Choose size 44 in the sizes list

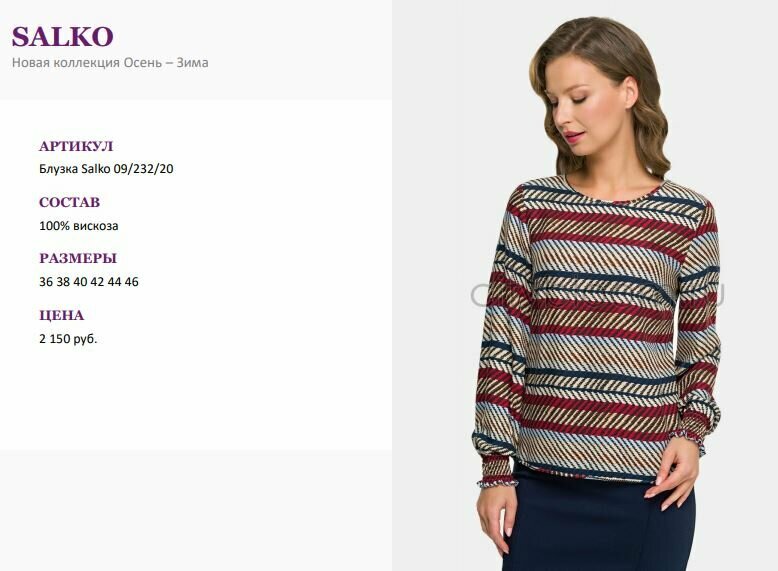click(x=114, y=282)
